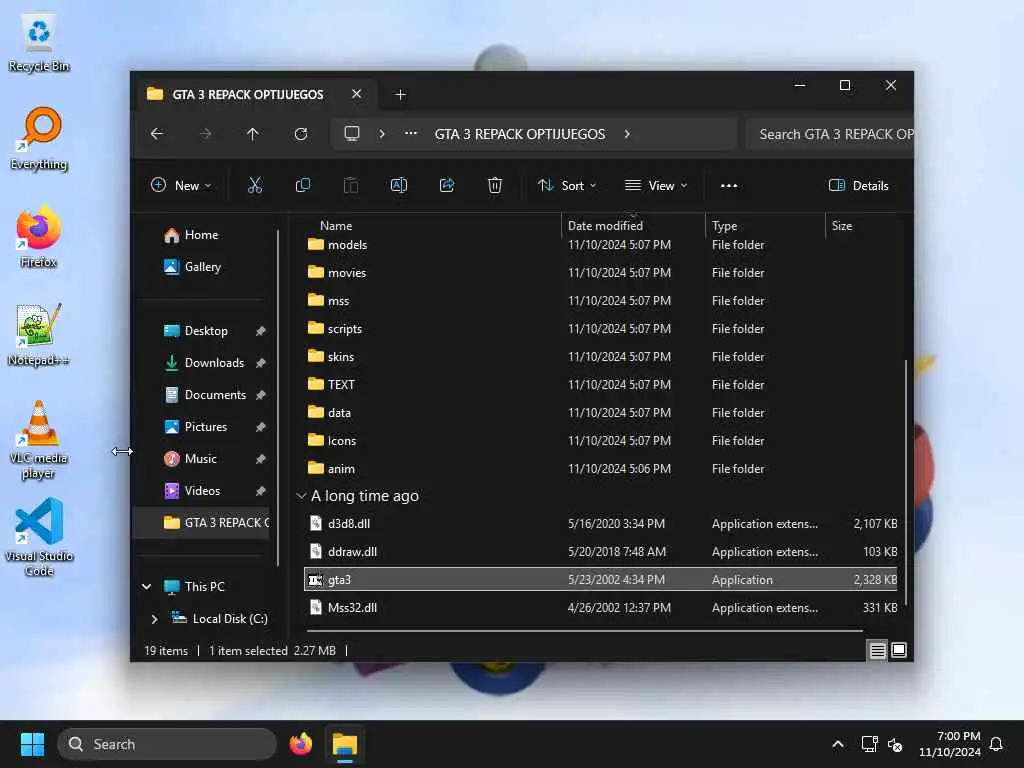
Task: Click GTA 3 REPACK OPTIJUEGOS breadcrumb
Action: click(x=520, y=134)
